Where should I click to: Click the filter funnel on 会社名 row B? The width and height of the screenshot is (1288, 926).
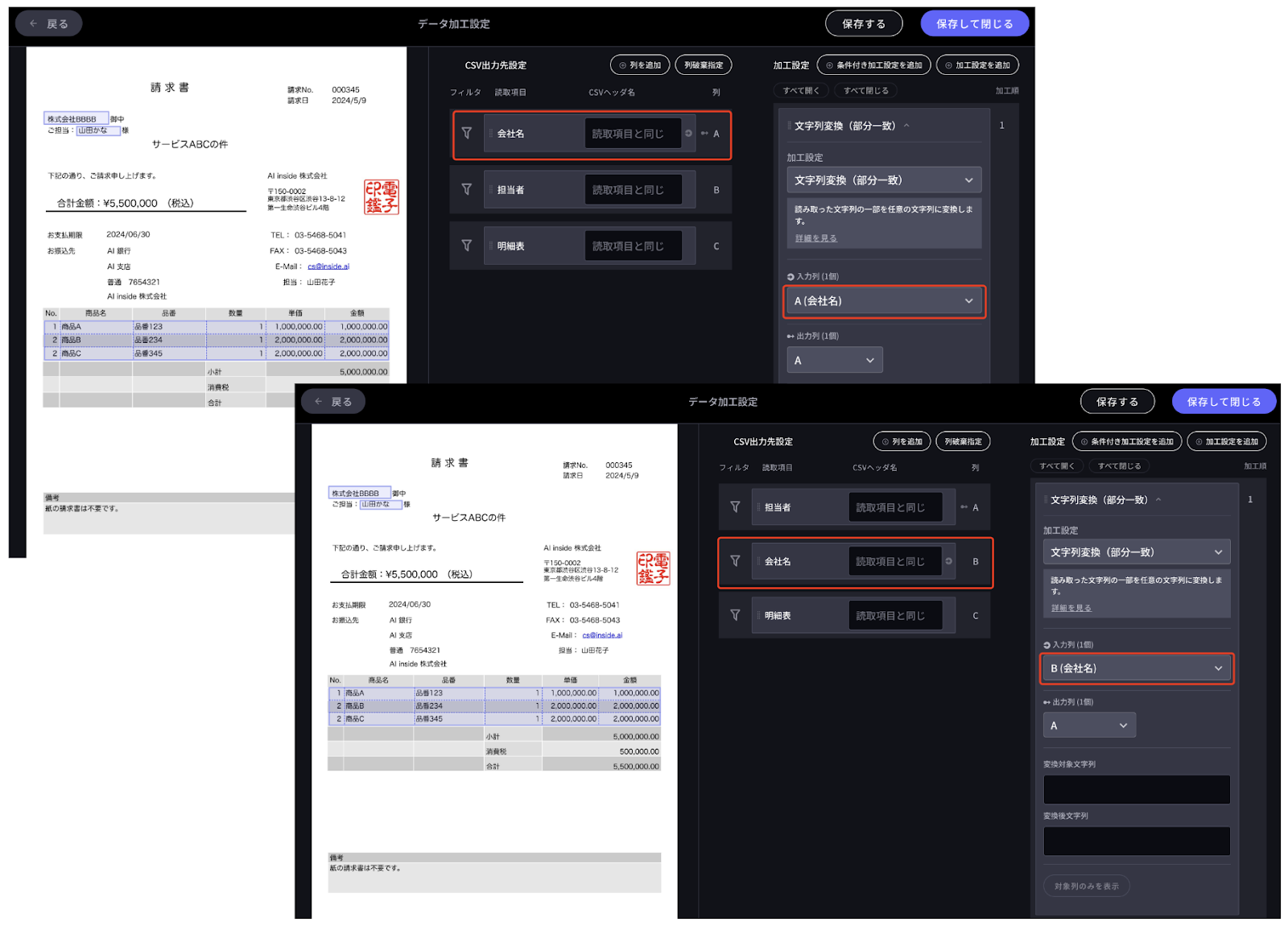pyautogui.click(x=735, y=561)
